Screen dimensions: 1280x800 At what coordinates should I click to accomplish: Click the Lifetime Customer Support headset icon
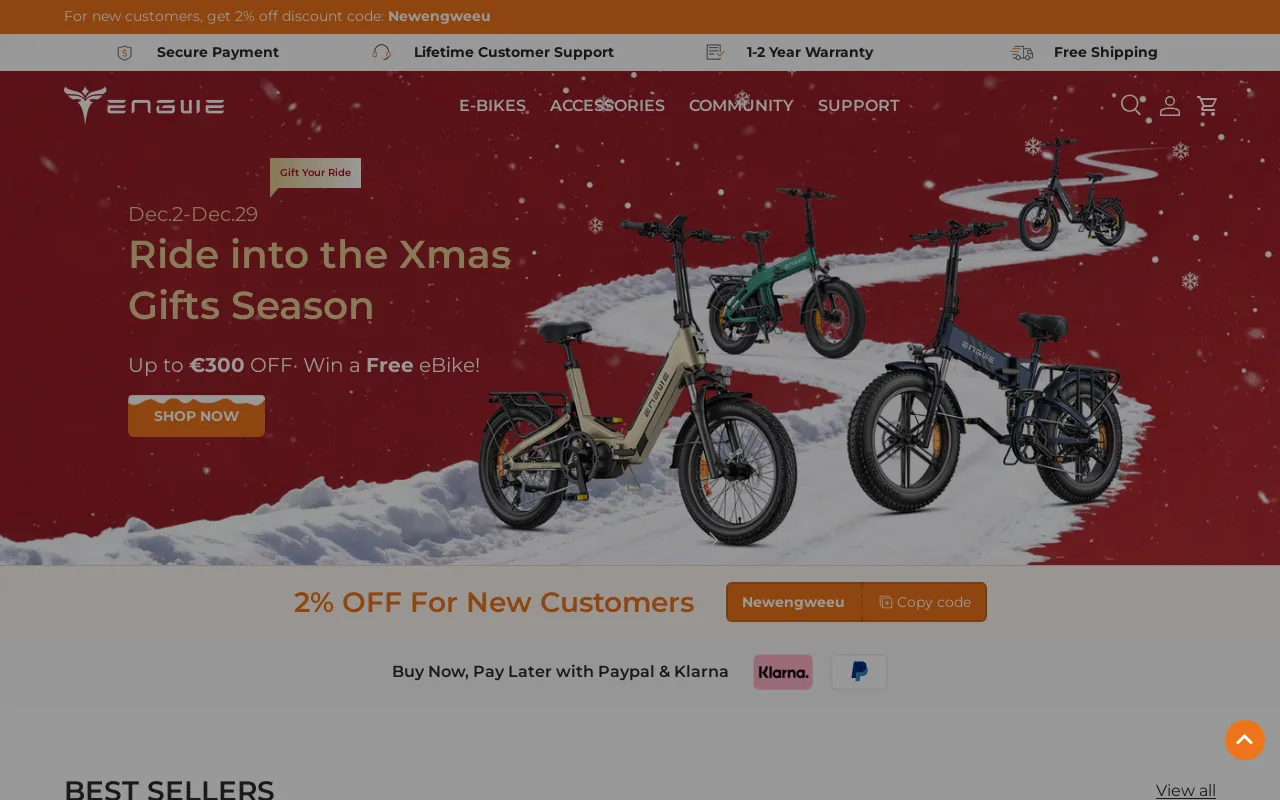(x=381, y=52)
